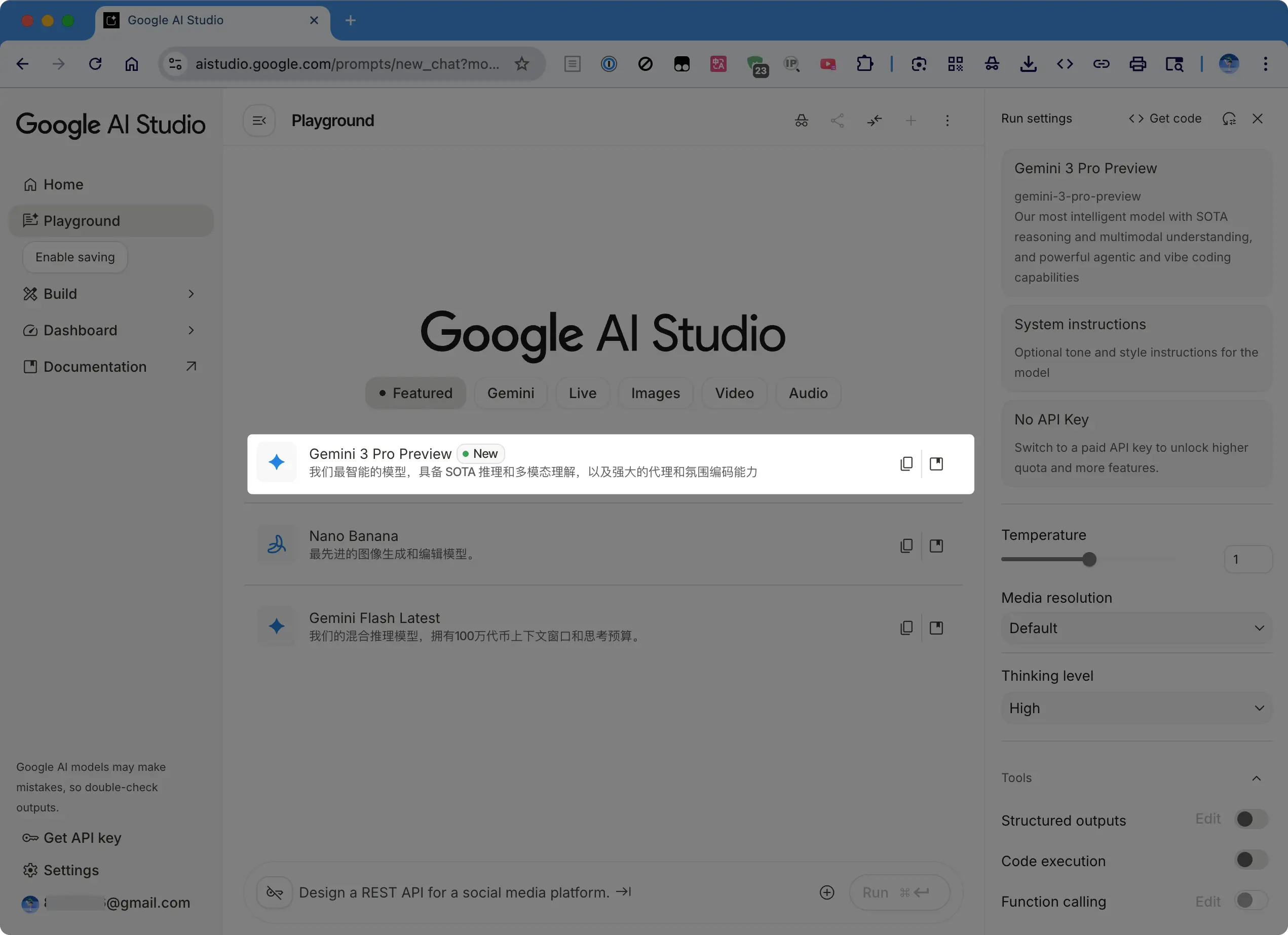Open Thinking level dropdown
The height and width of the screenshot is (935, 1288).
1136,708
